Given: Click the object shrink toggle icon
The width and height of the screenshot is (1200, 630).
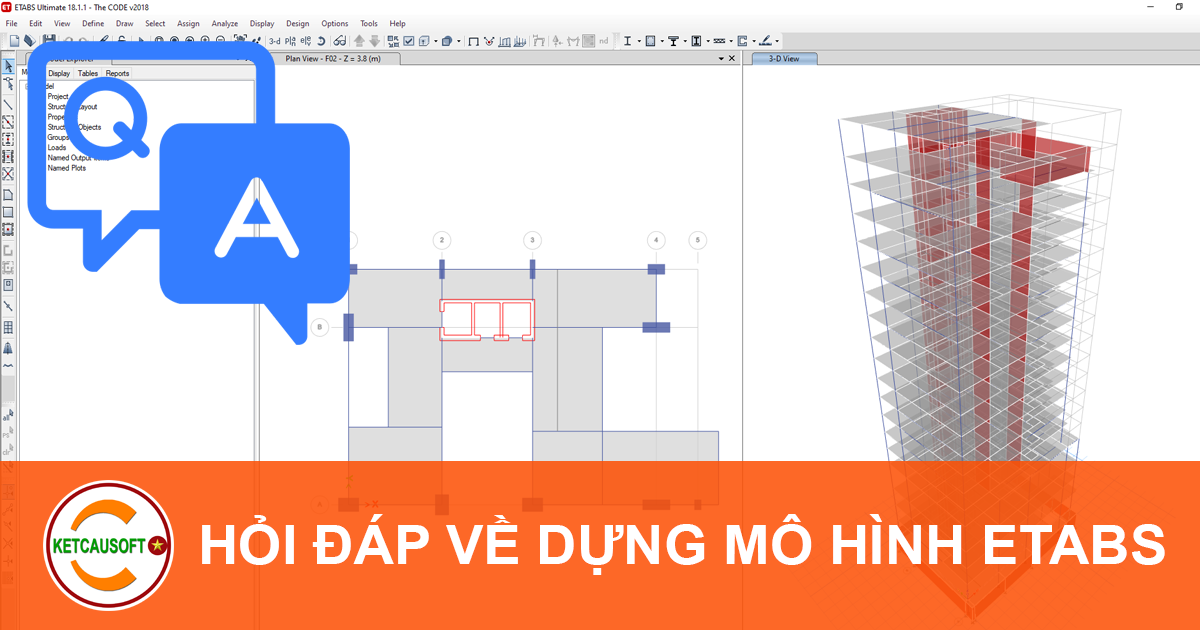Looking at the screenshot, I should click(393, 41).
